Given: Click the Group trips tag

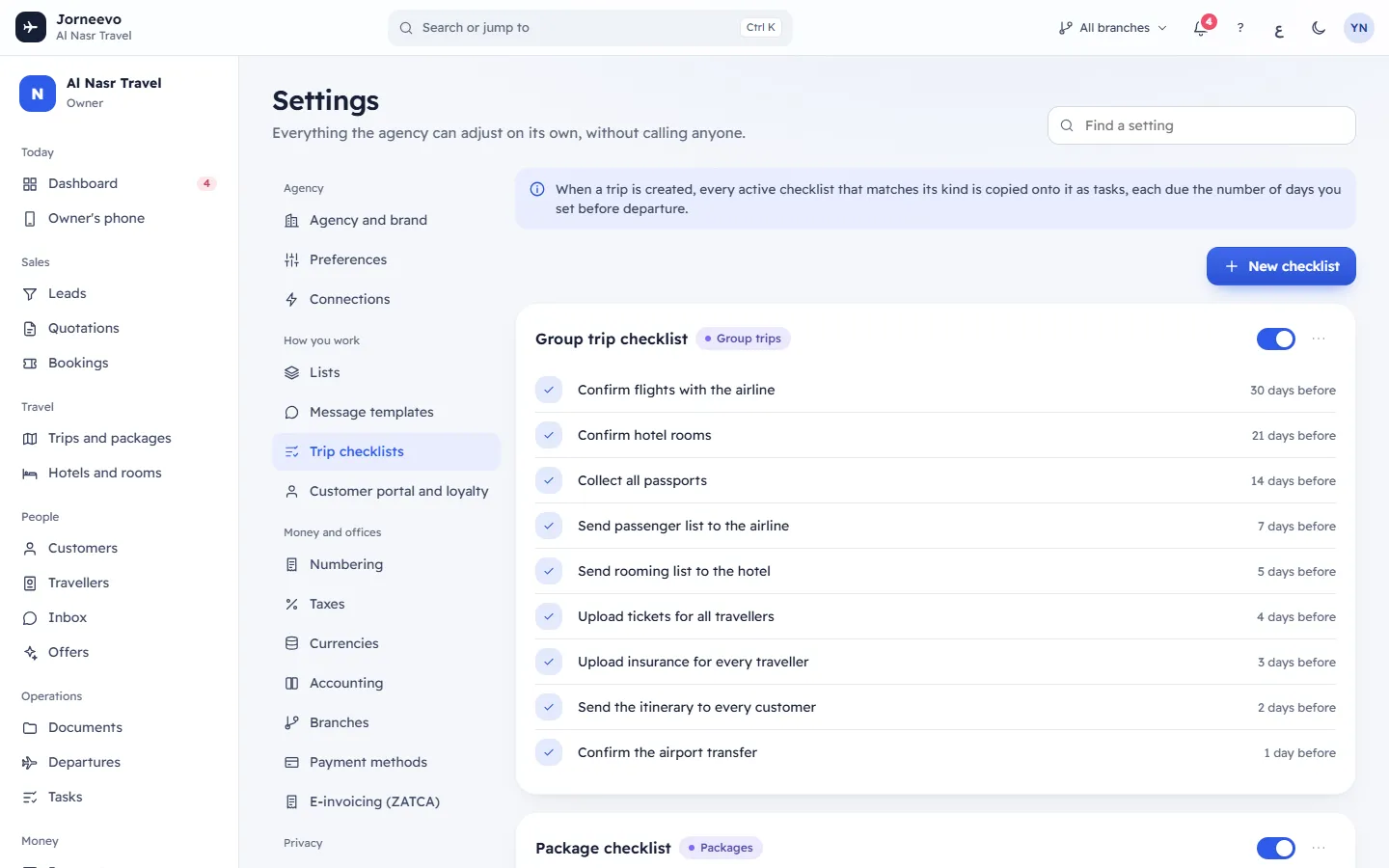Looking at the screenshot, I should (743, 339).
